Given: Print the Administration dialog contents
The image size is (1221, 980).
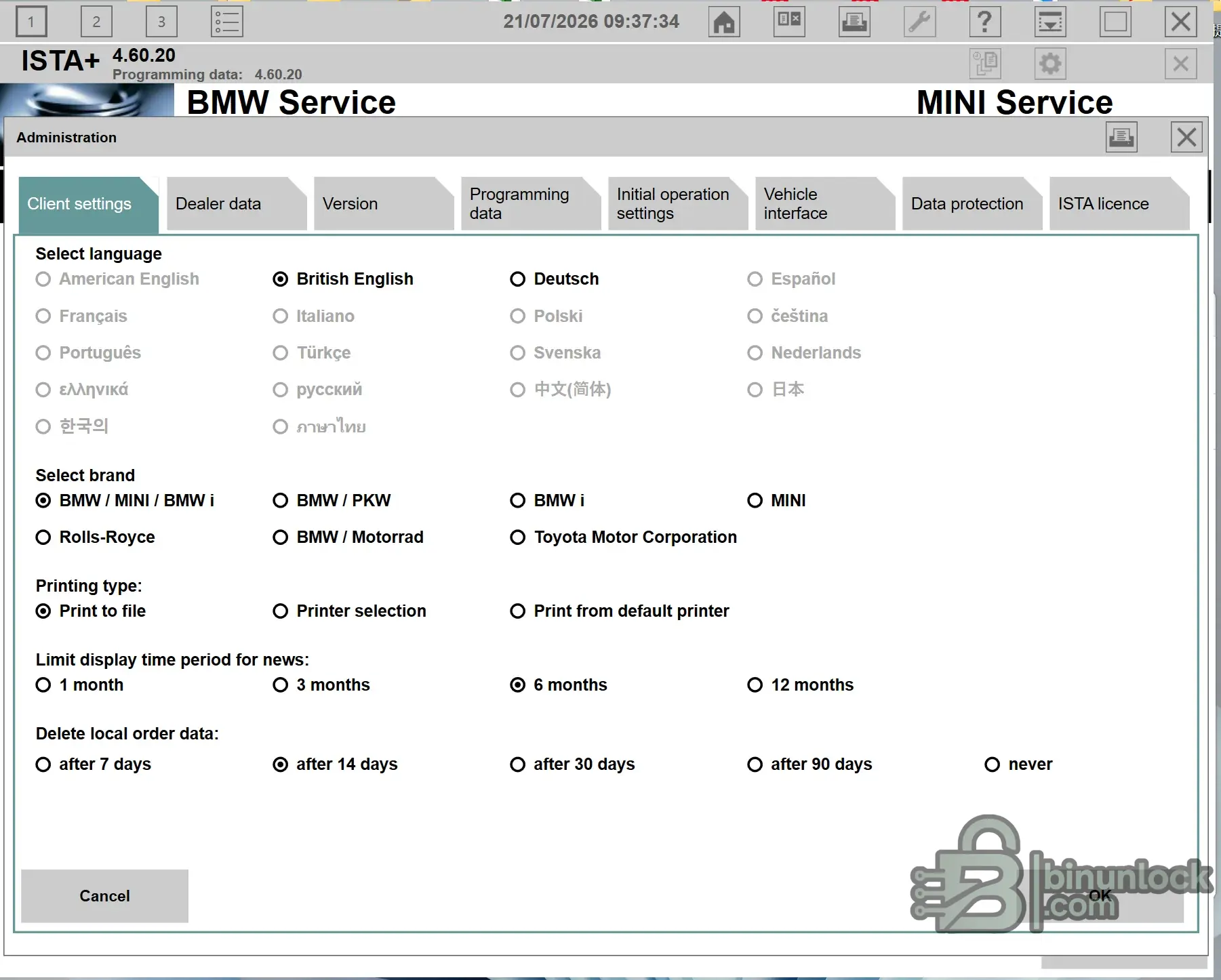Looking at the screenshot, I should (x=1121, y=137).
